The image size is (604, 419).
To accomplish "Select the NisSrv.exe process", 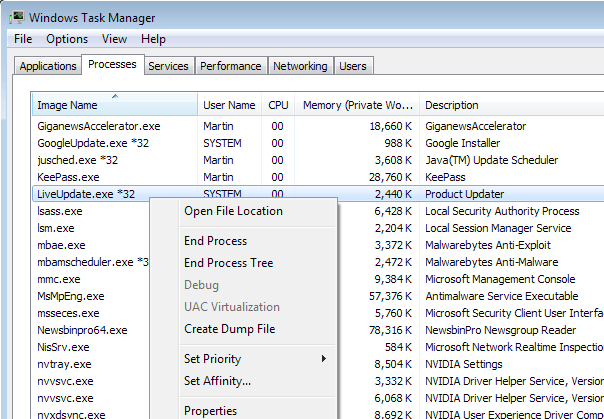I will [63, 347].
